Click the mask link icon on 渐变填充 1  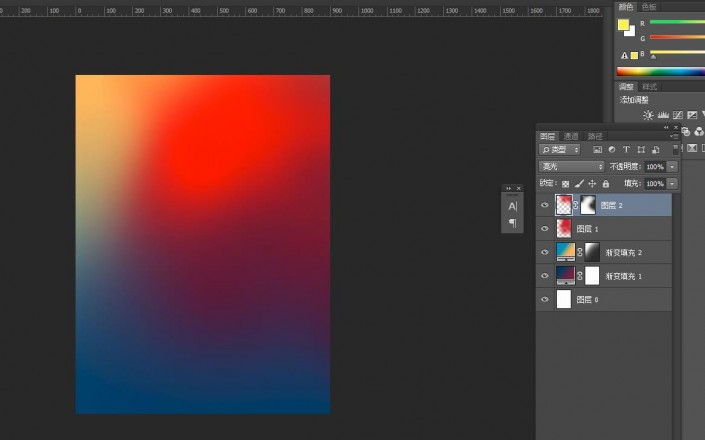point(580,276)
